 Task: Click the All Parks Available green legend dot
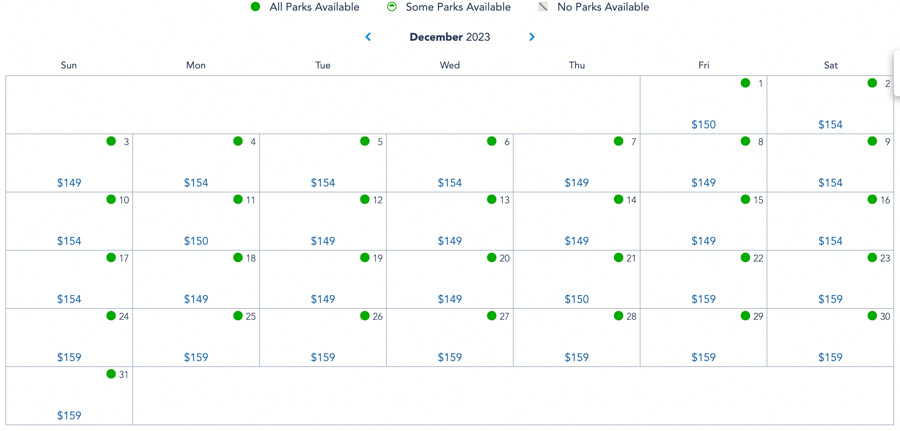(255, 7)
